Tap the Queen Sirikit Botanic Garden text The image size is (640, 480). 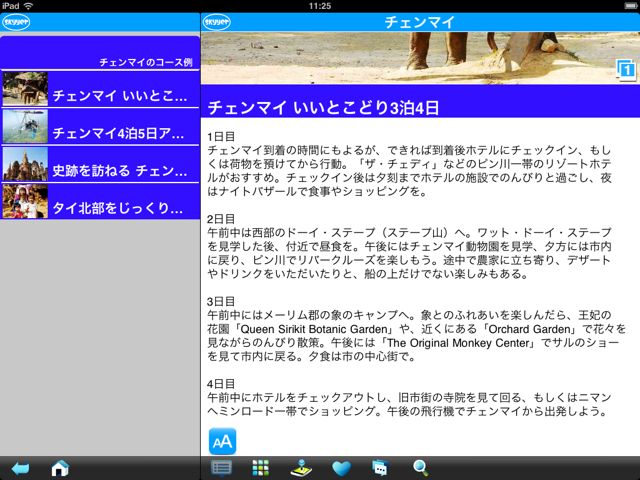tap(313, 329)
